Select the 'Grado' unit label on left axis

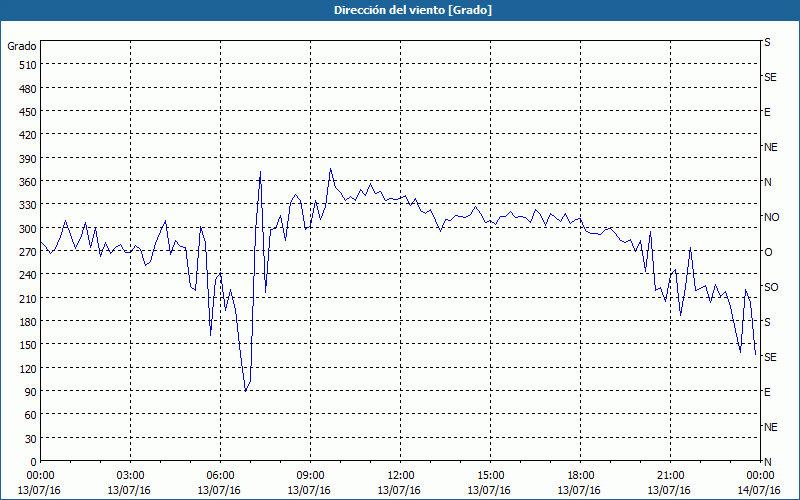tap(22, 46)
